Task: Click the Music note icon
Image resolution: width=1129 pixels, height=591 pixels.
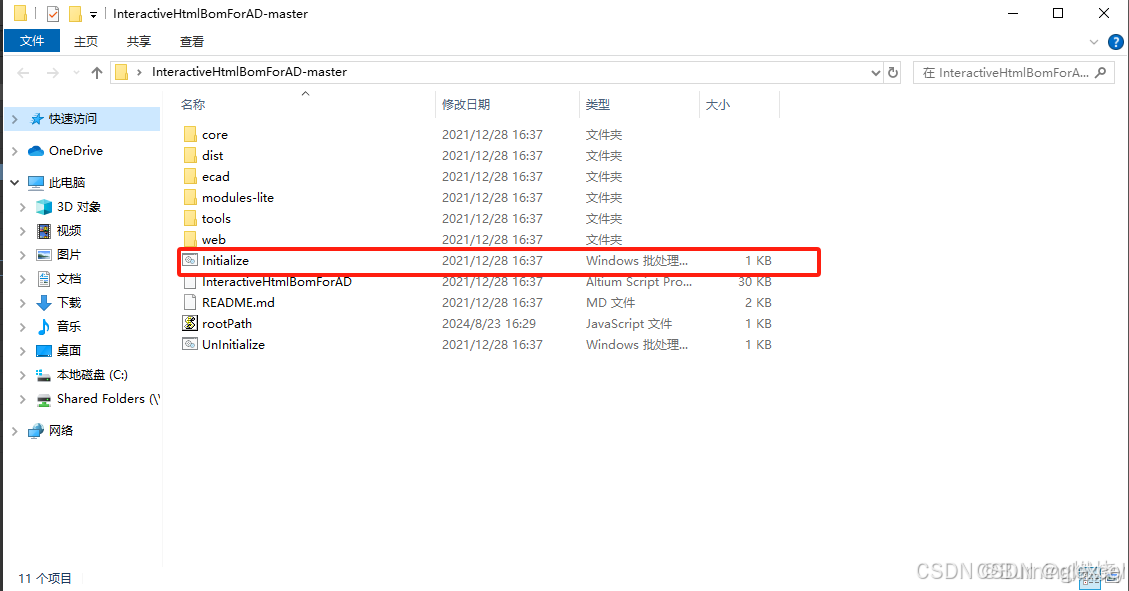Action: click(44, 327)
